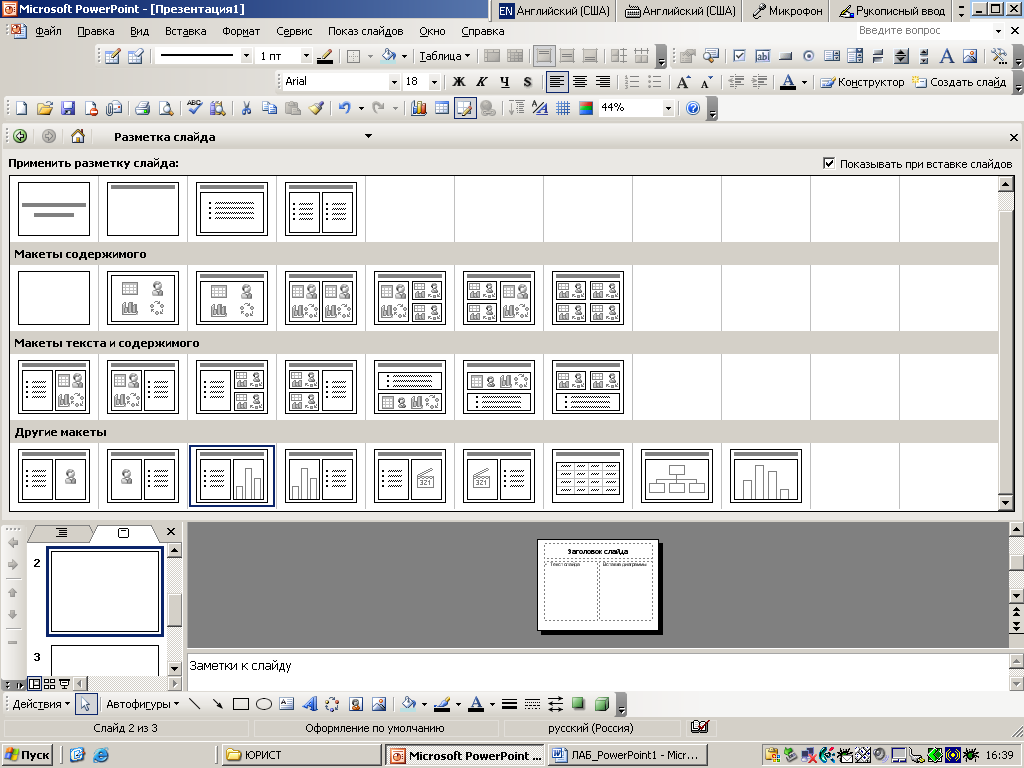1024x768 pixels.
Task: Expand font color dropdown arrow in formatting bar
Action: tap(804, 82)
